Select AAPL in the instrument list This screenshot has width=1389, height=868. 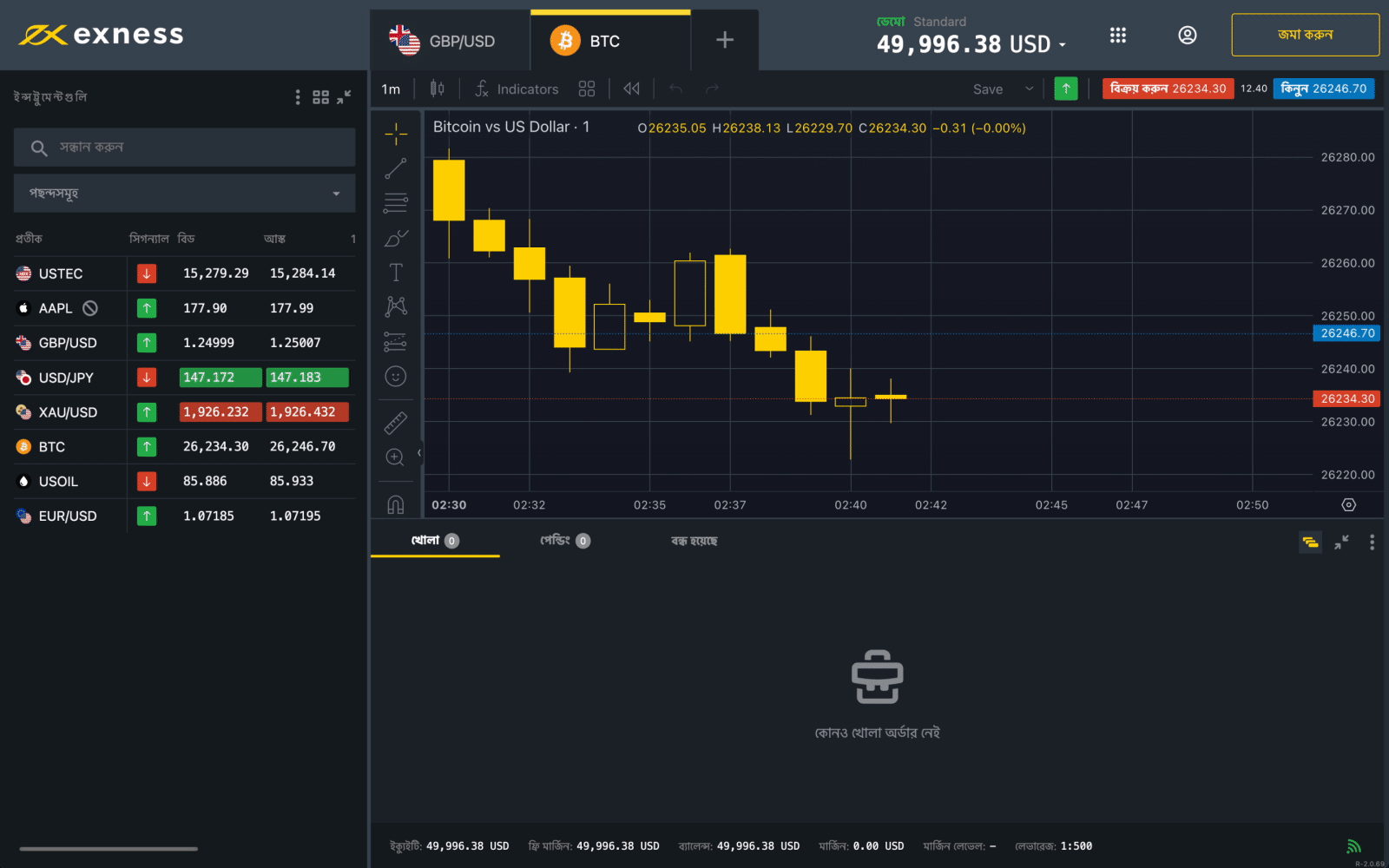tap(184, 308)
